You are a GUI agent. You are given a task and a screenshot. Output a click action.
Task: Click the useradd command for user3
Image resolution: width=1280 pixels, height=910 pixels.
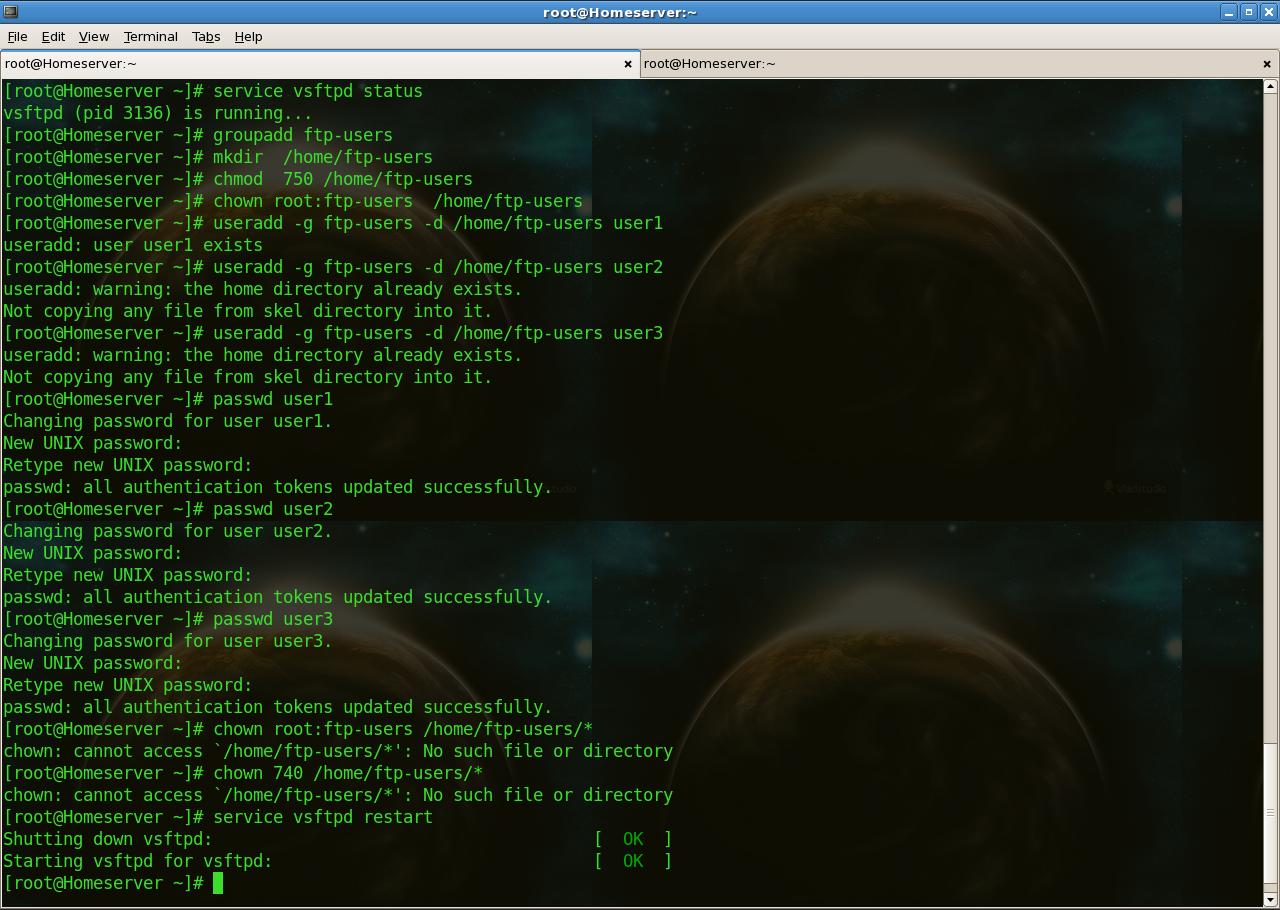click(438, 333)
